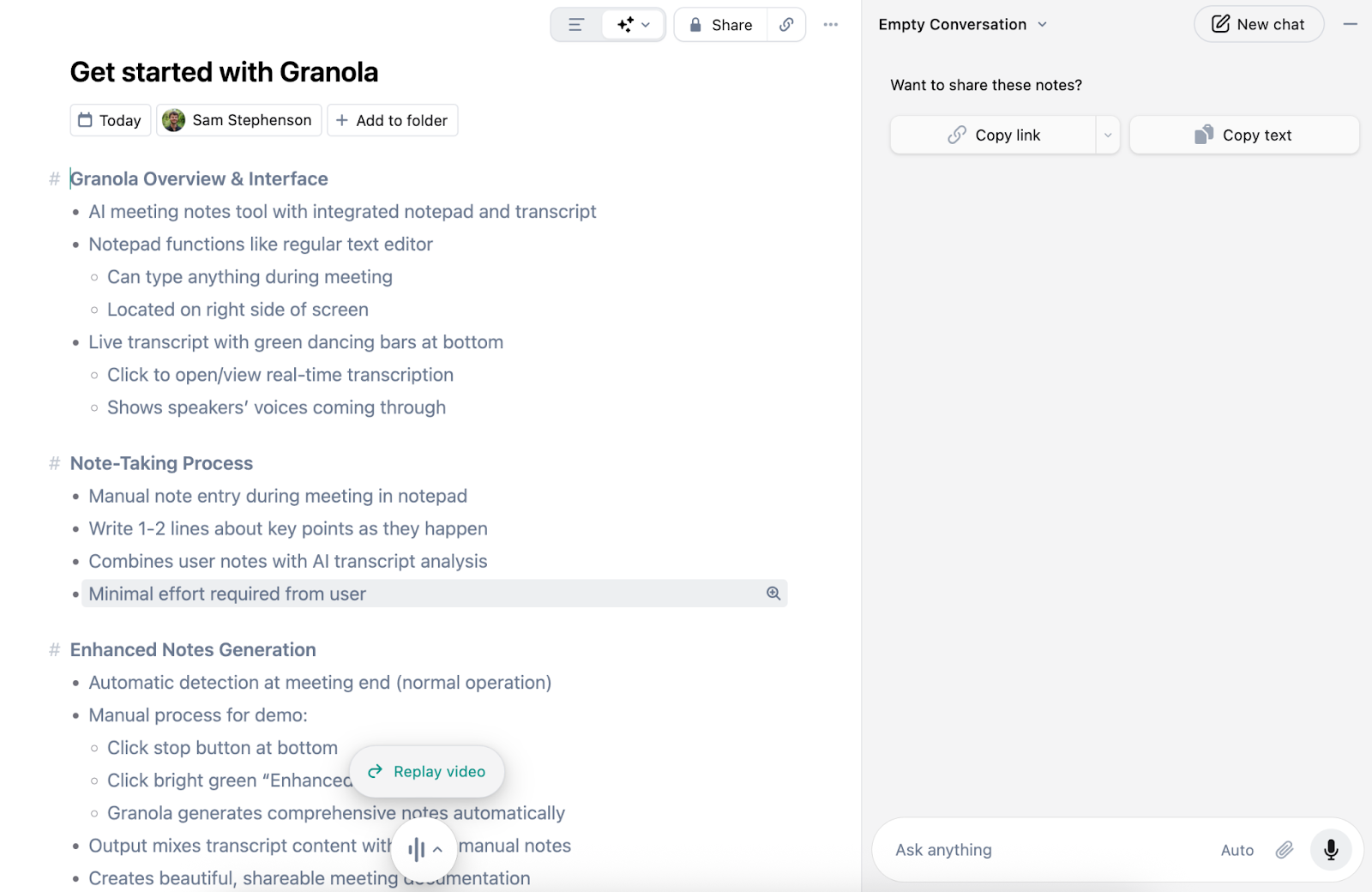Start a New chat
This screenshot has height=892, width=1372.
1258,25
